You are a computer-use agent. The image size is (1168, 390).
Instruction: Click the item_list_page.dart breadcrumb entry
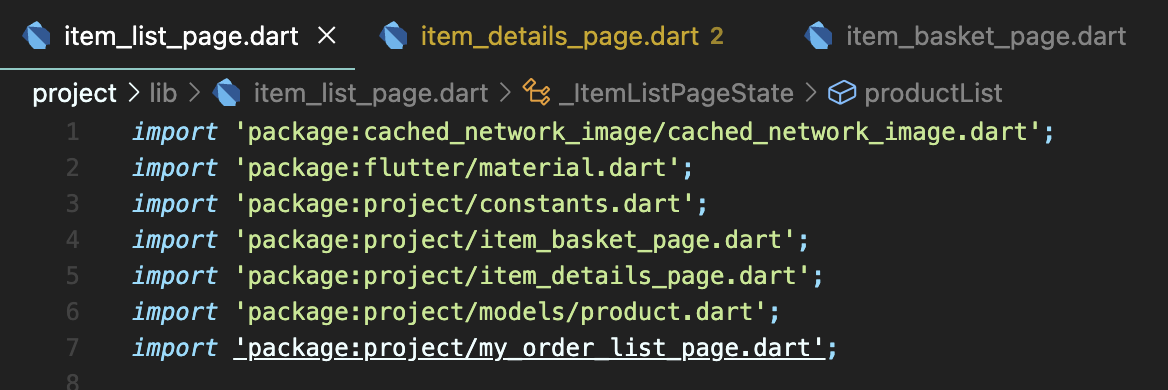[371, 93]
